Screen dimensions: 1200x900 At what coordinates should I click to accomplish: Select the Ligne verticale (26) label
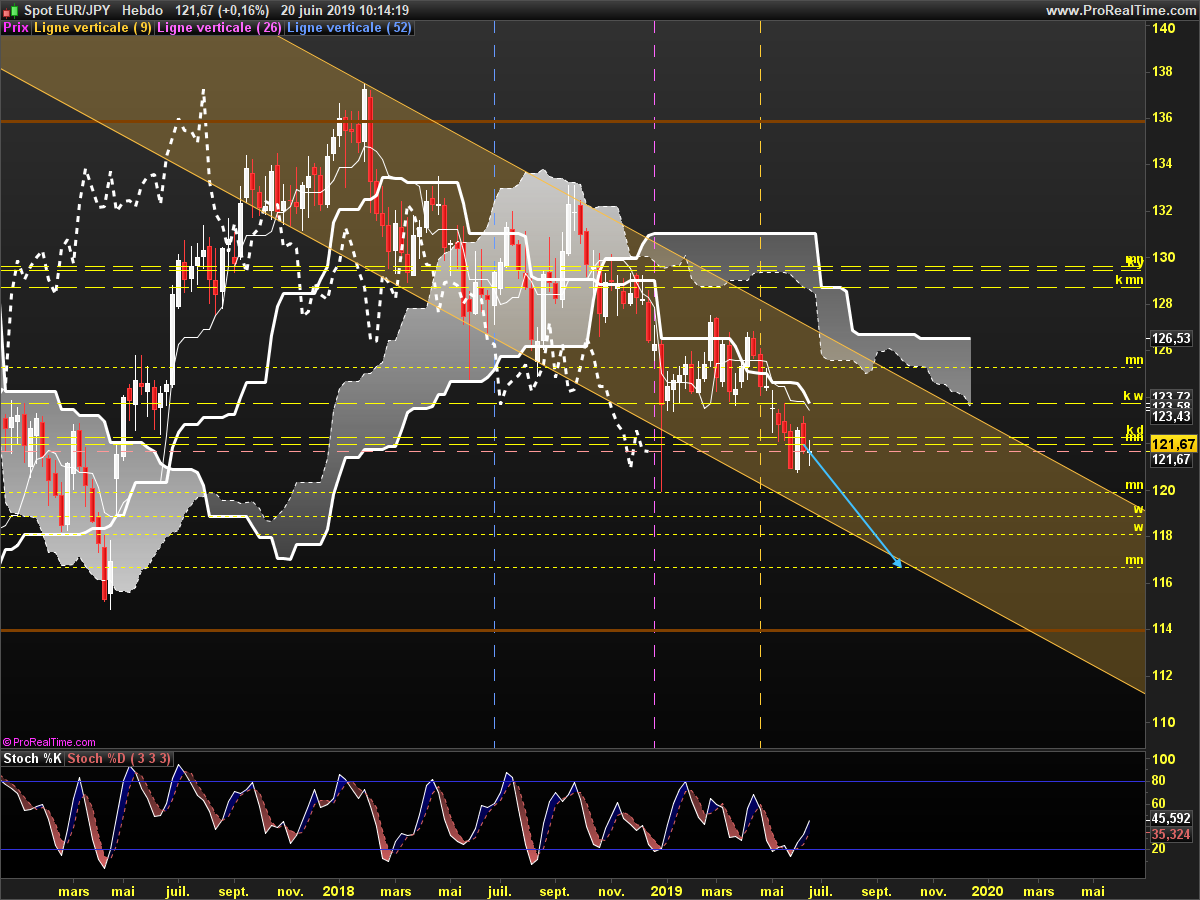click(219, 28)
